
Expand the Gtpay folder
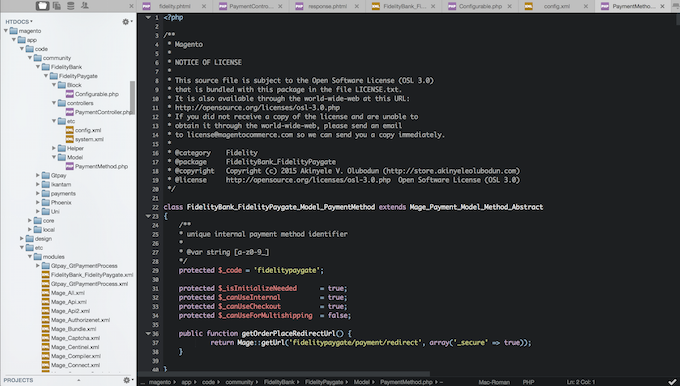(38, 175)
